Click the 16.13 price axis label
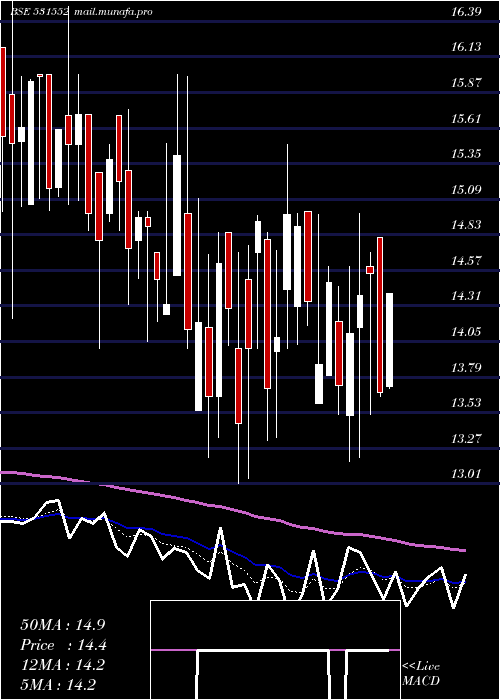Viewport: 500px width, 700px height. 466,47
